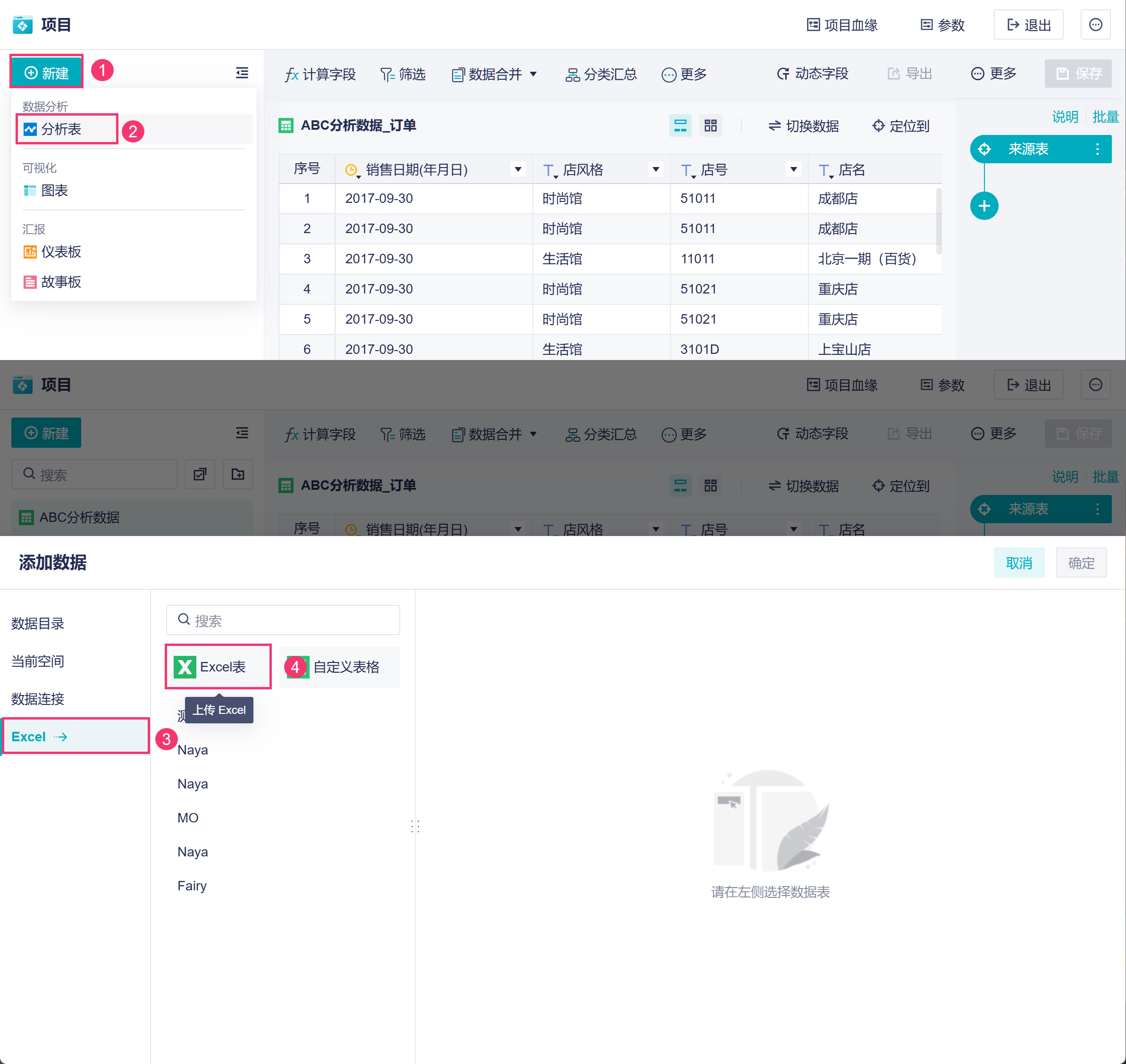Collapse the left sidebar panel icon
The width and height of the screenshot is (1126, 1064).
[242, 73]
